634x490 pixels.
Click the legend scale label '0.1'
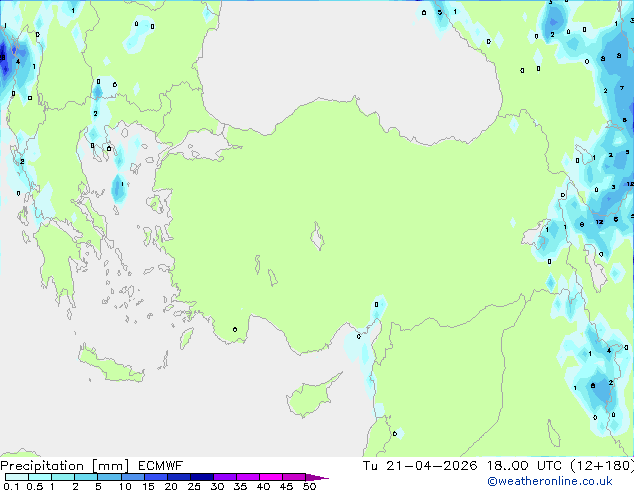[x=11, y=486]
